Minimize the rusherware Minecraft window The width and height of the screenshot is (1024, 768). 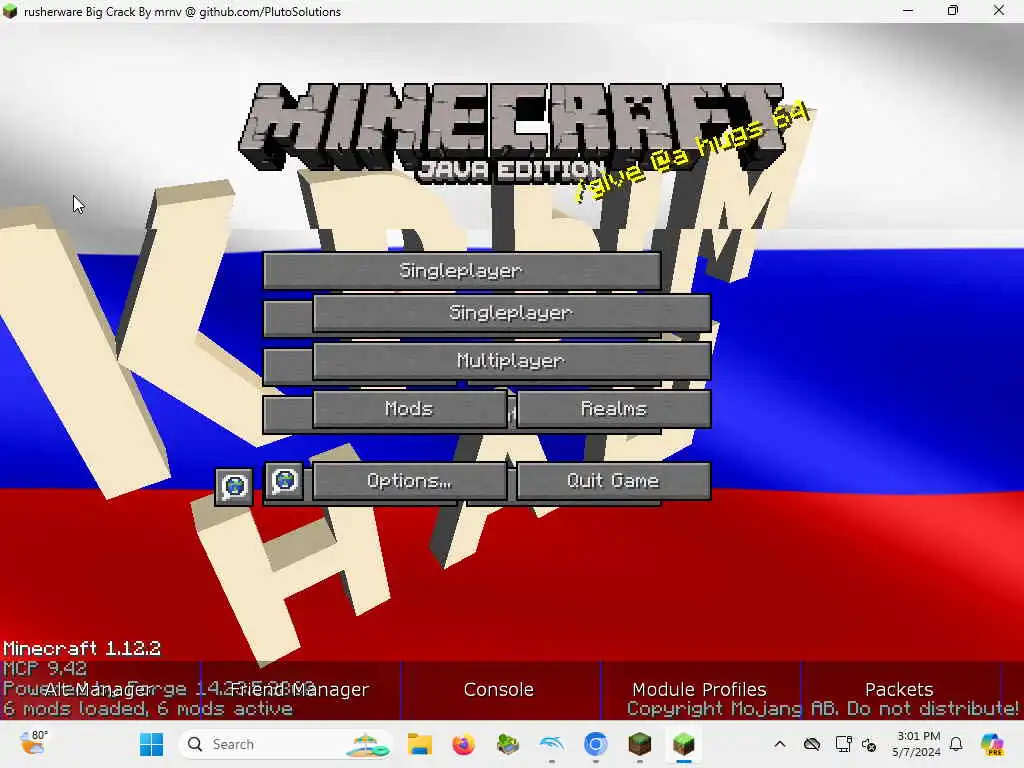point(908,11)
